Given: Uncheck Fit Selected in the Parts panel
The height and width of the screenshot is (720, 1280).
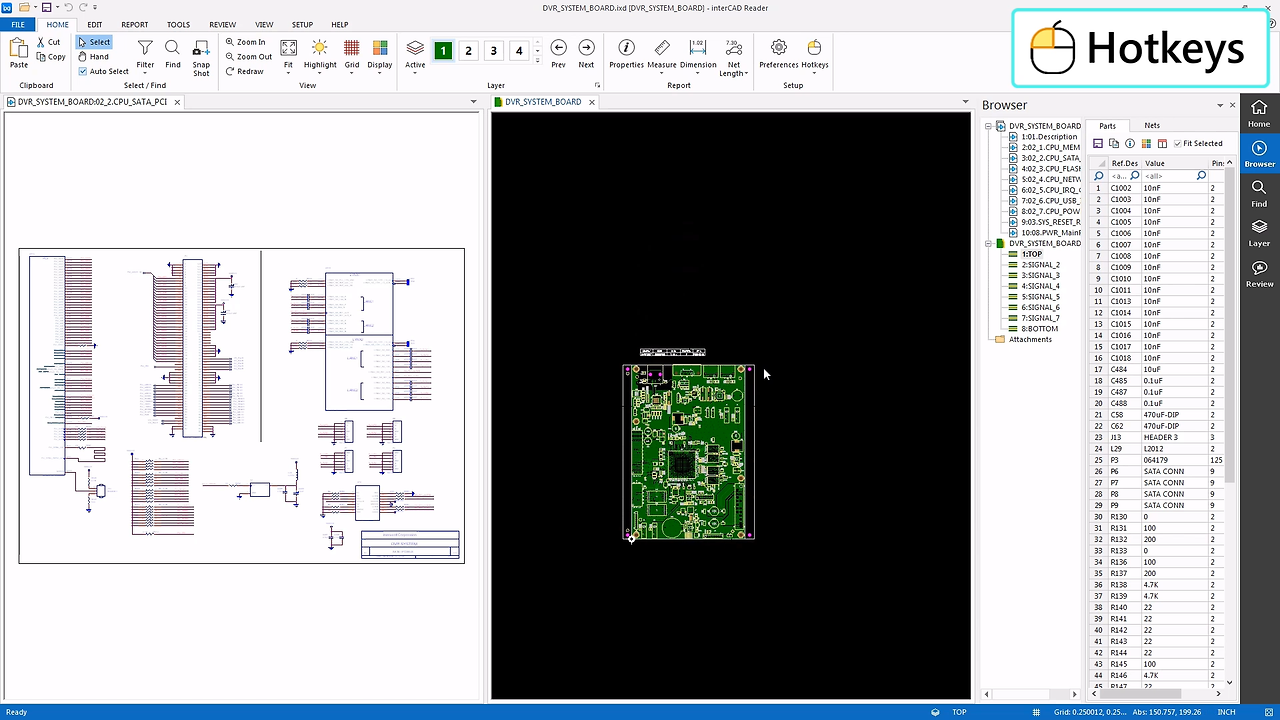Looking at the screenshot, I should click(1177, 143).
